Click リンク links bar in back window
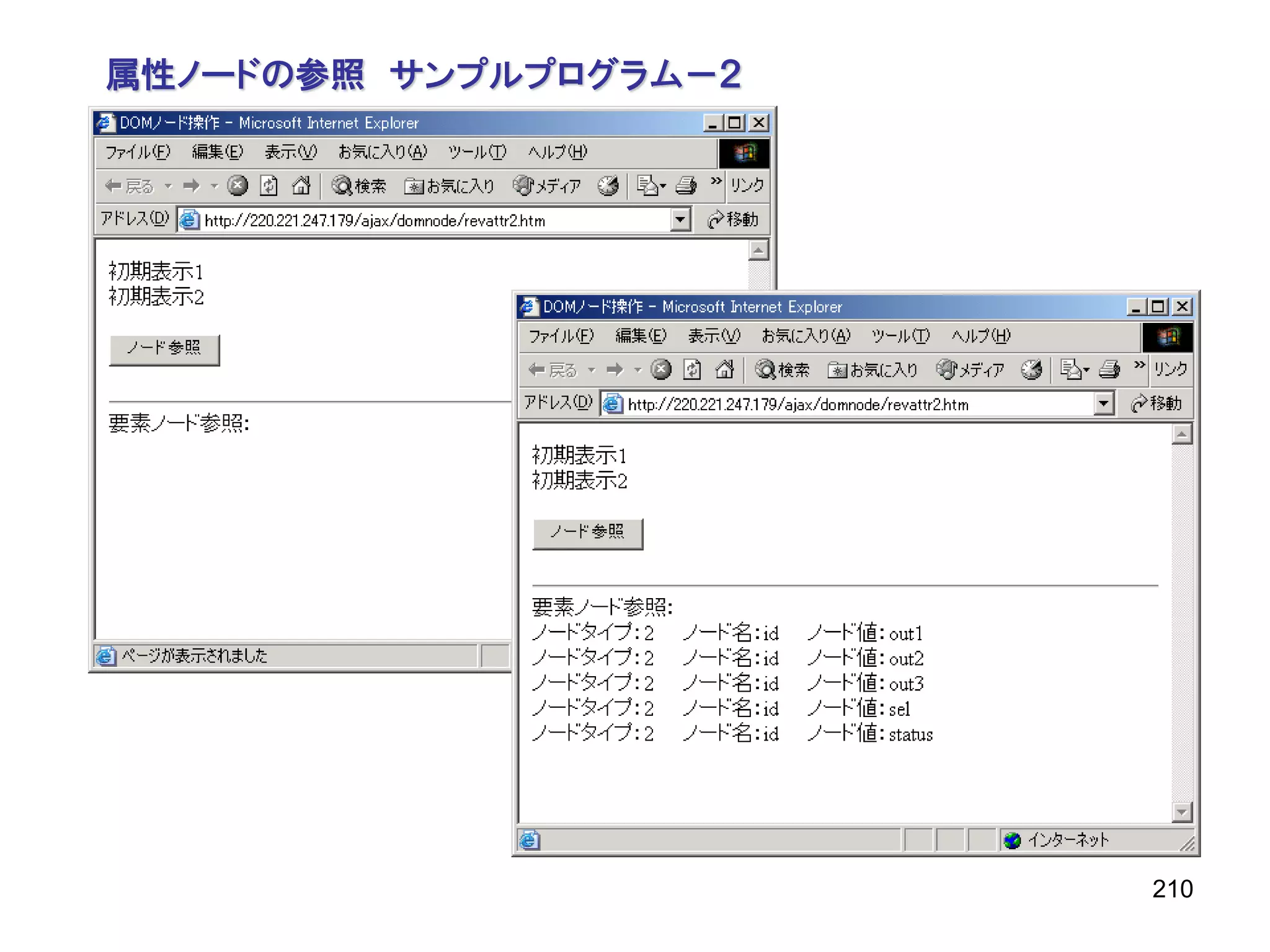This screenshot has height=952, width=1270. tap(747, 185)
